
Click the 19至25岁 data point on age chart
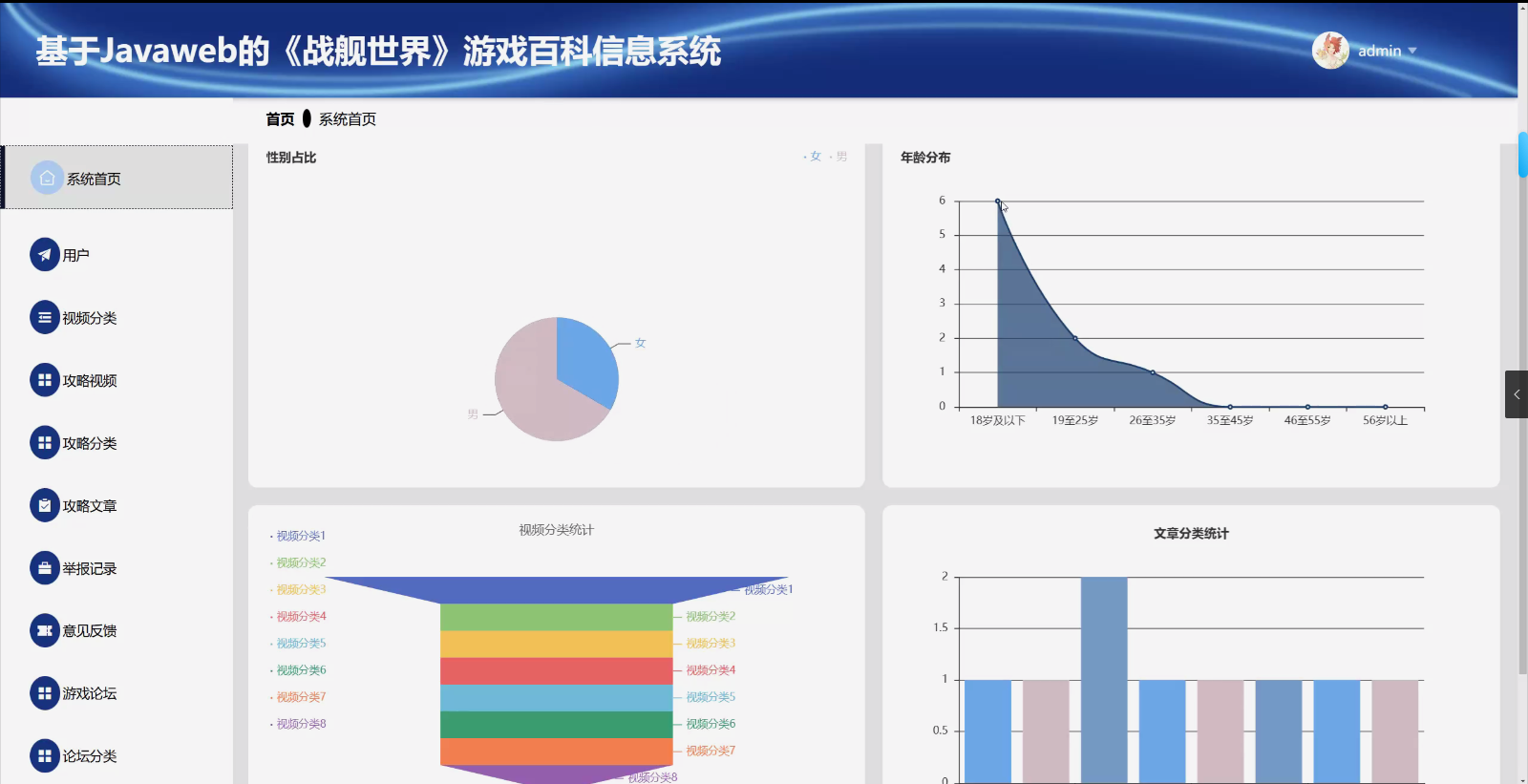point(1075,338)
